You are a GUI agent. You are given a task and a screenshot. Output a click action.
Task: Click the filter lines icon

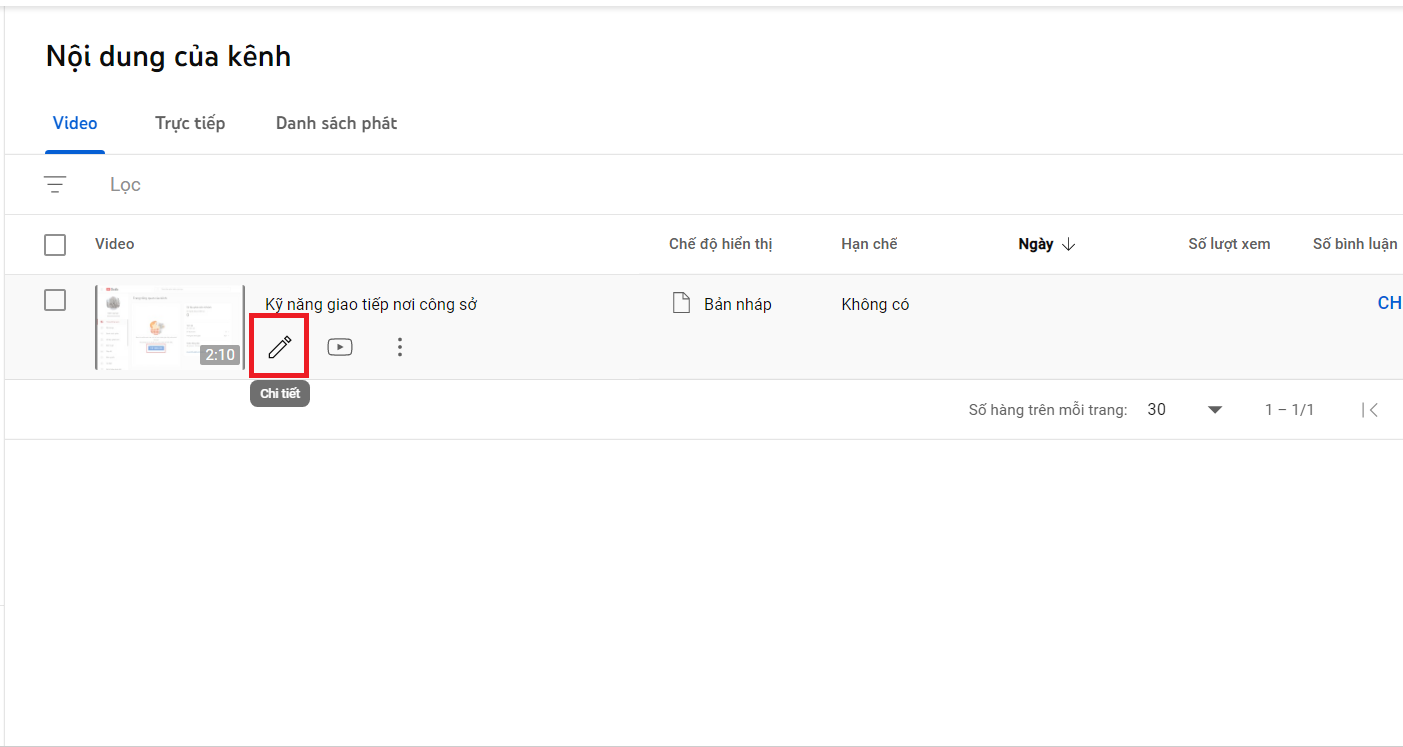[x=55, y=185]
